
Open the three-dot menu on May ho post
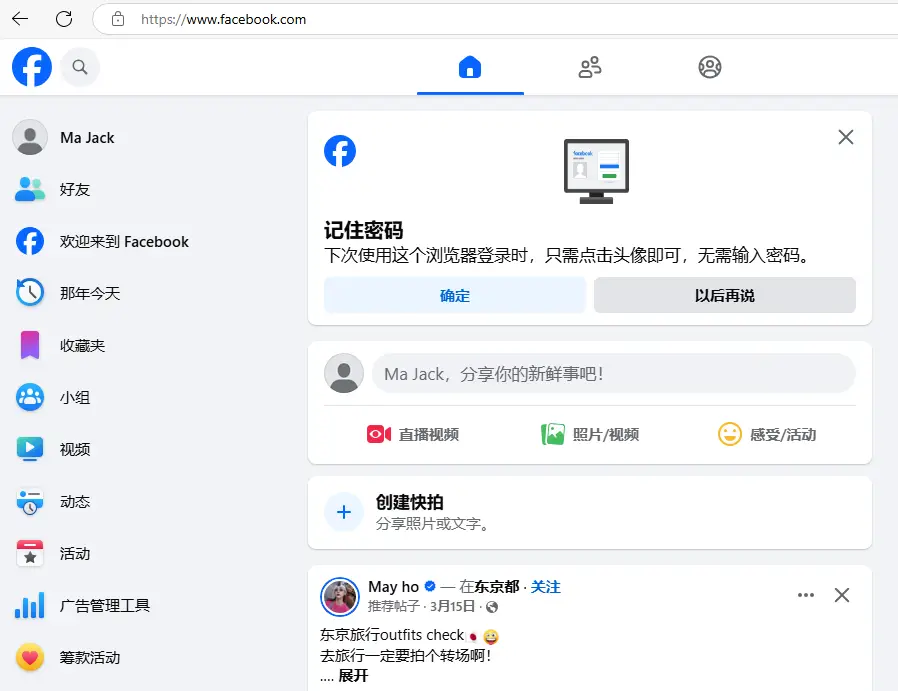coord(806,595)
